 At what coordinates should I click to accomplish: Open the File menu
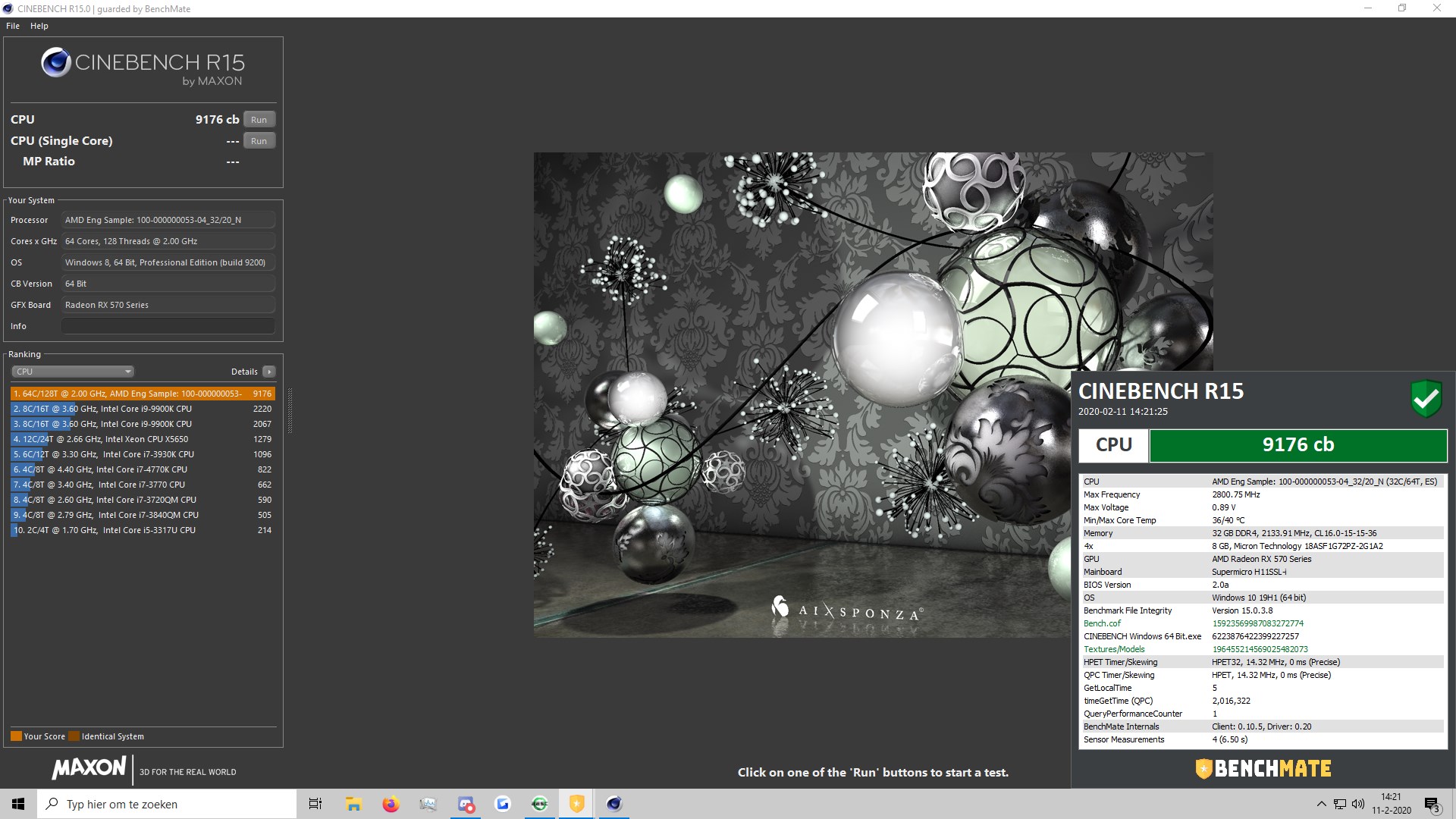[x=13, y=26]
